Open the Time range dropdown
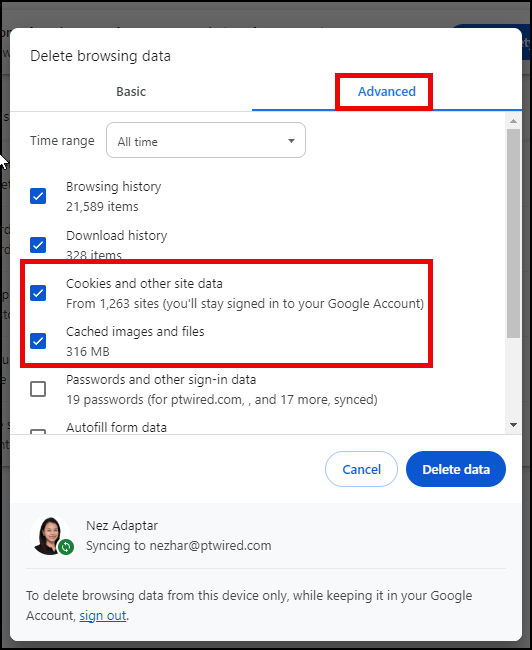Image resolution: width=532 pixels, height=650 pixels. 206,140
